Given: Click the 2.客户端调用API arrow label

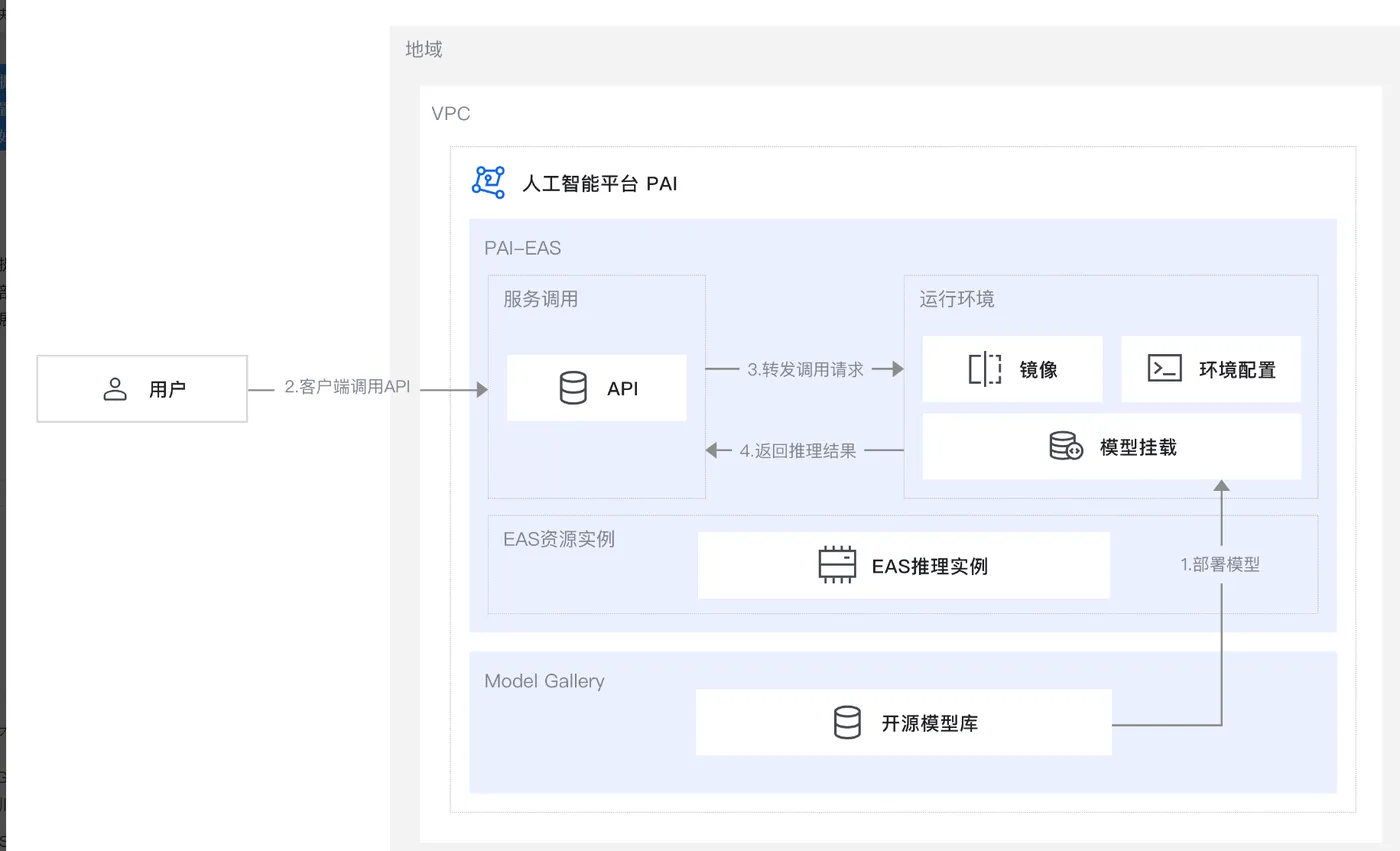Looking at the screenshot, I should pos(347,387).
